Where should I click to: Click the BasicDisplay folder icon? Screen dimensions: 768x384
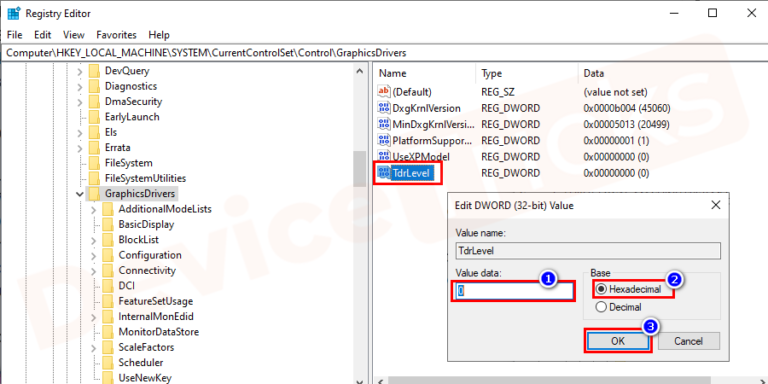coord(108,224)
